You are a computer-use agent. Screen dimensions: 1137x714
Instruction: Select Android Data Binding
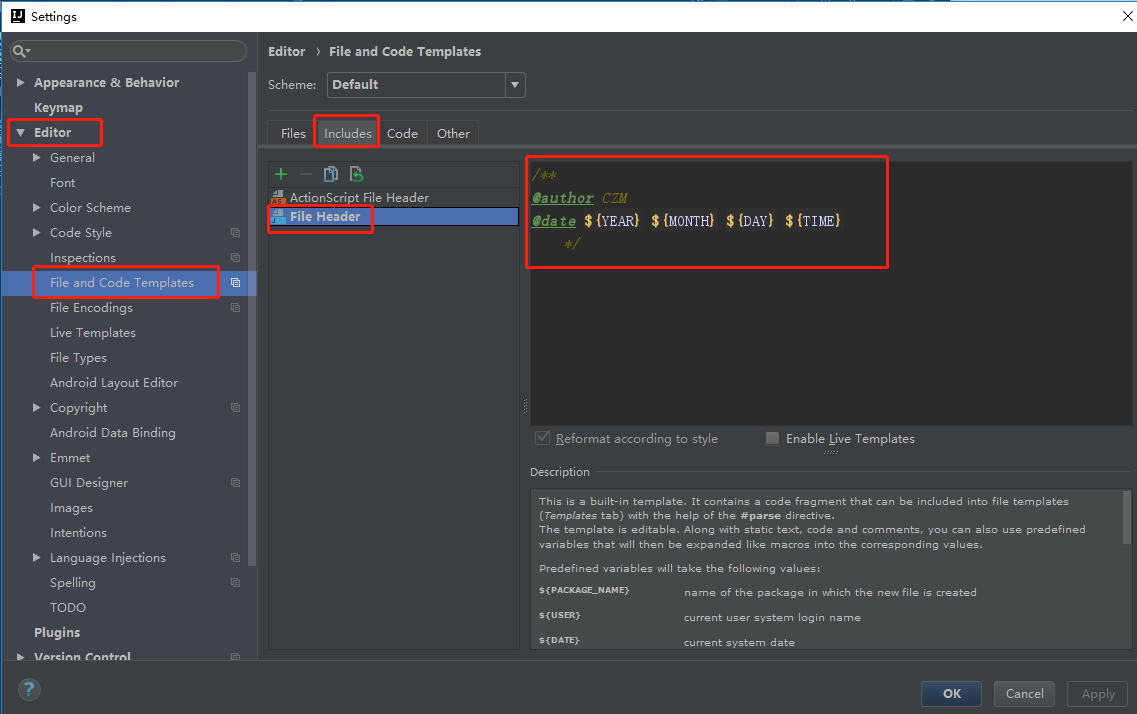112,433
